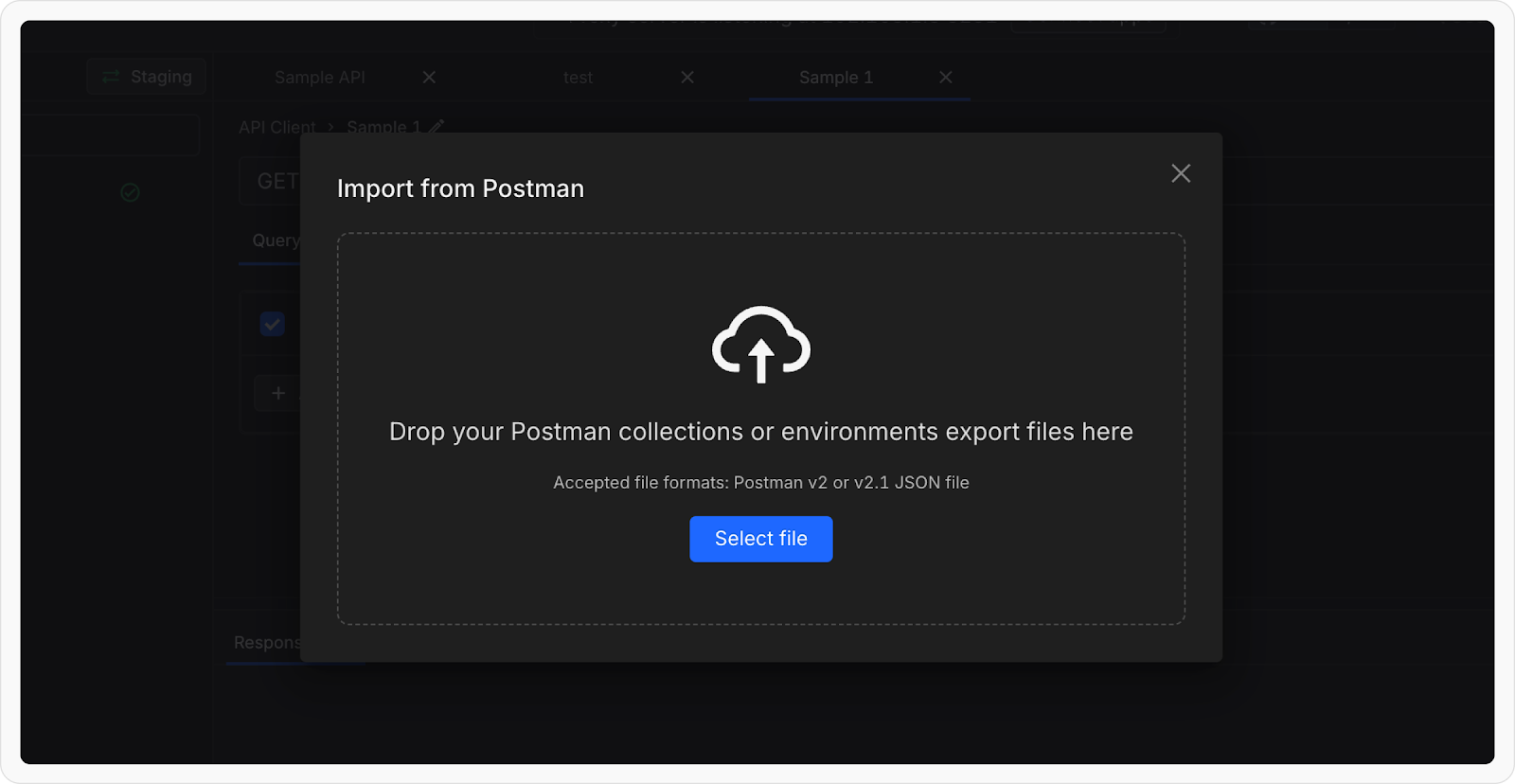Screen dimensions: 1515x784
Task: Click the swap arrows icon beside Staging
Action: 111,77
